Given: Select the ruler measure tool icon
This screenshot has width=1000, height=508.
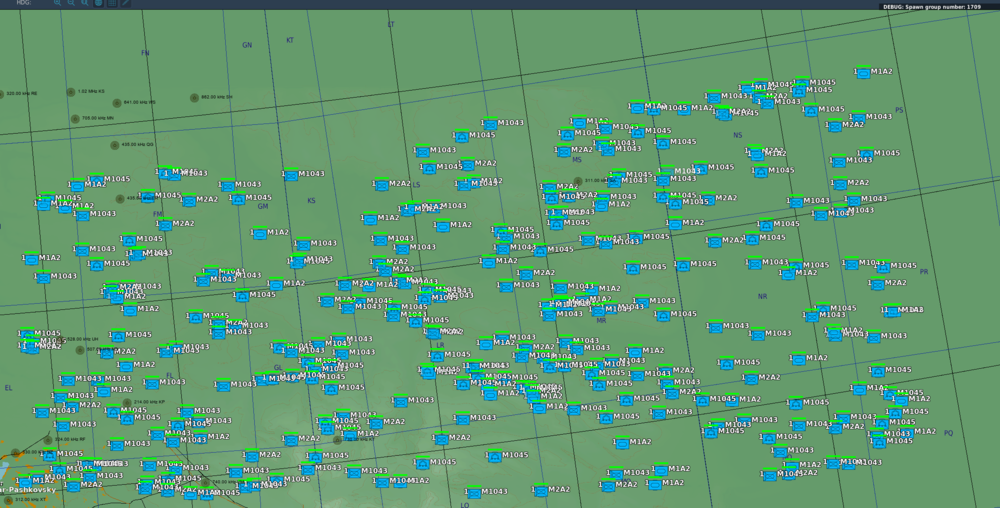Looking at the screenshot, I should [126, 3].
